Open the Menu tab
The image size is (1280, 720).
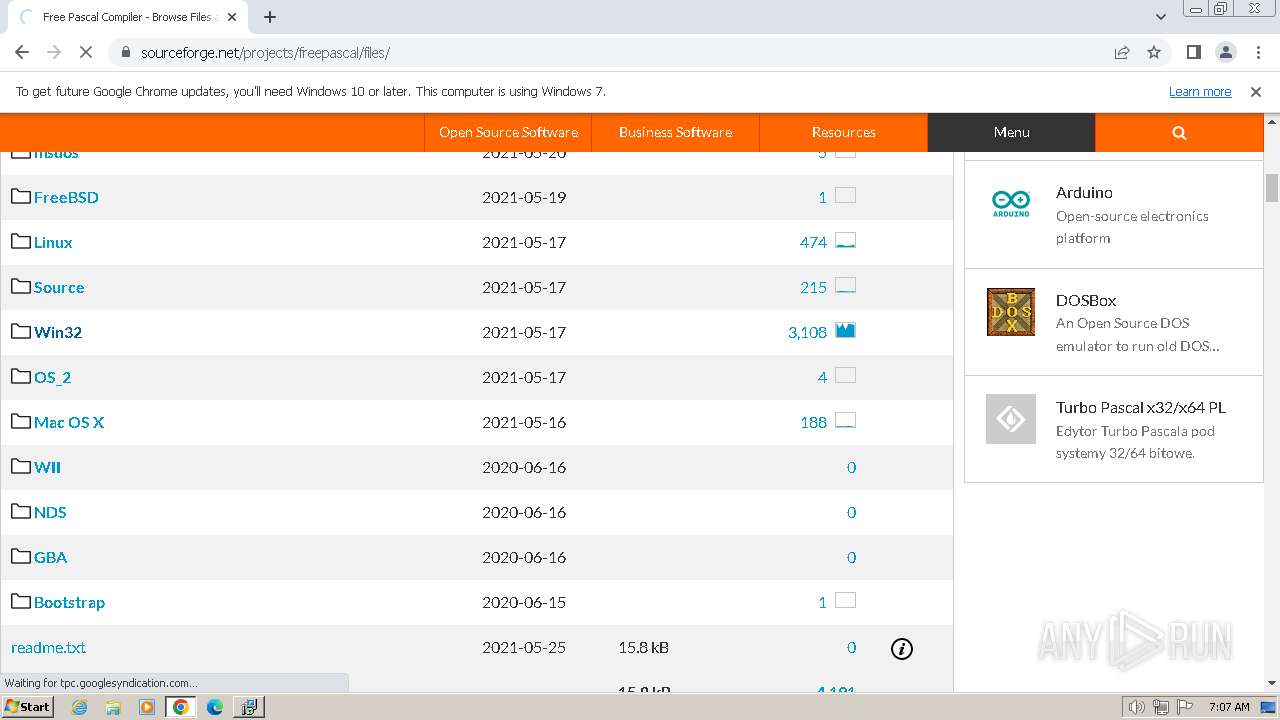coord(1011,132)
